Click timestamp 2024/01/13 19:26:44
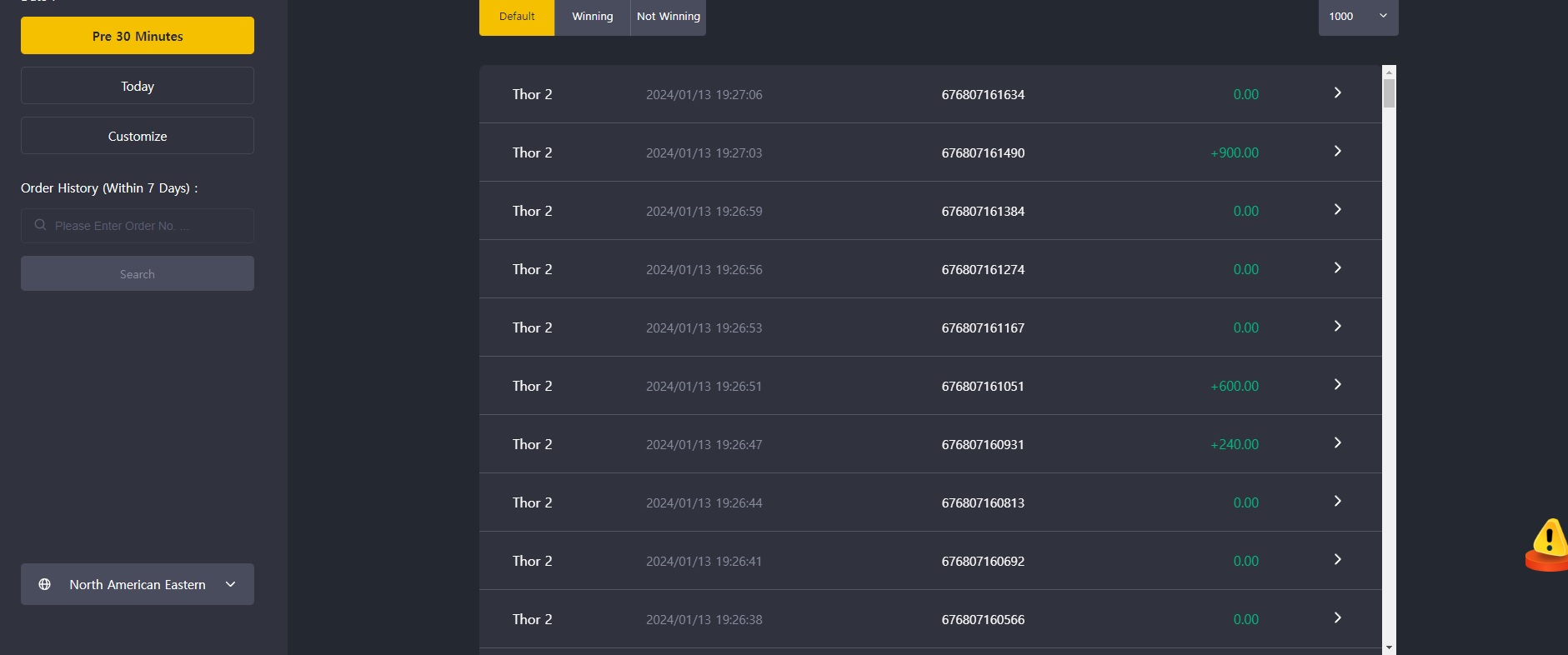 (x=704, y=503)
